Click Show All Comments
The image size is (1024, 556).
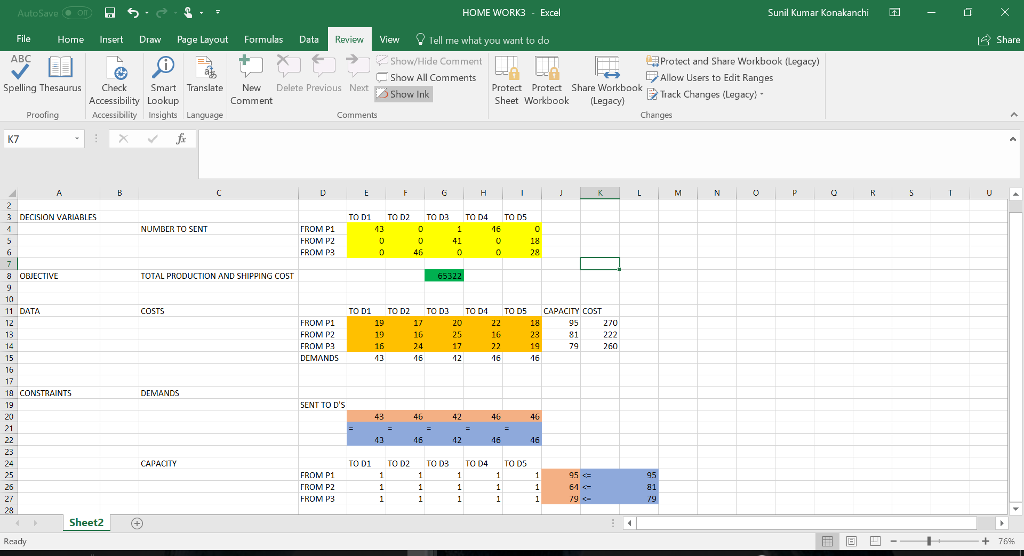coord(426,77)
